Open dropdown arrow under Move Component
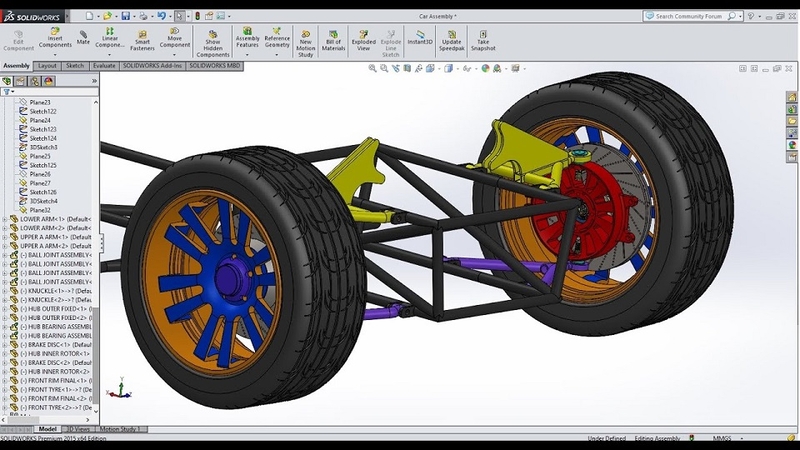This screenshot has height=450, width=800. (174, 54)
